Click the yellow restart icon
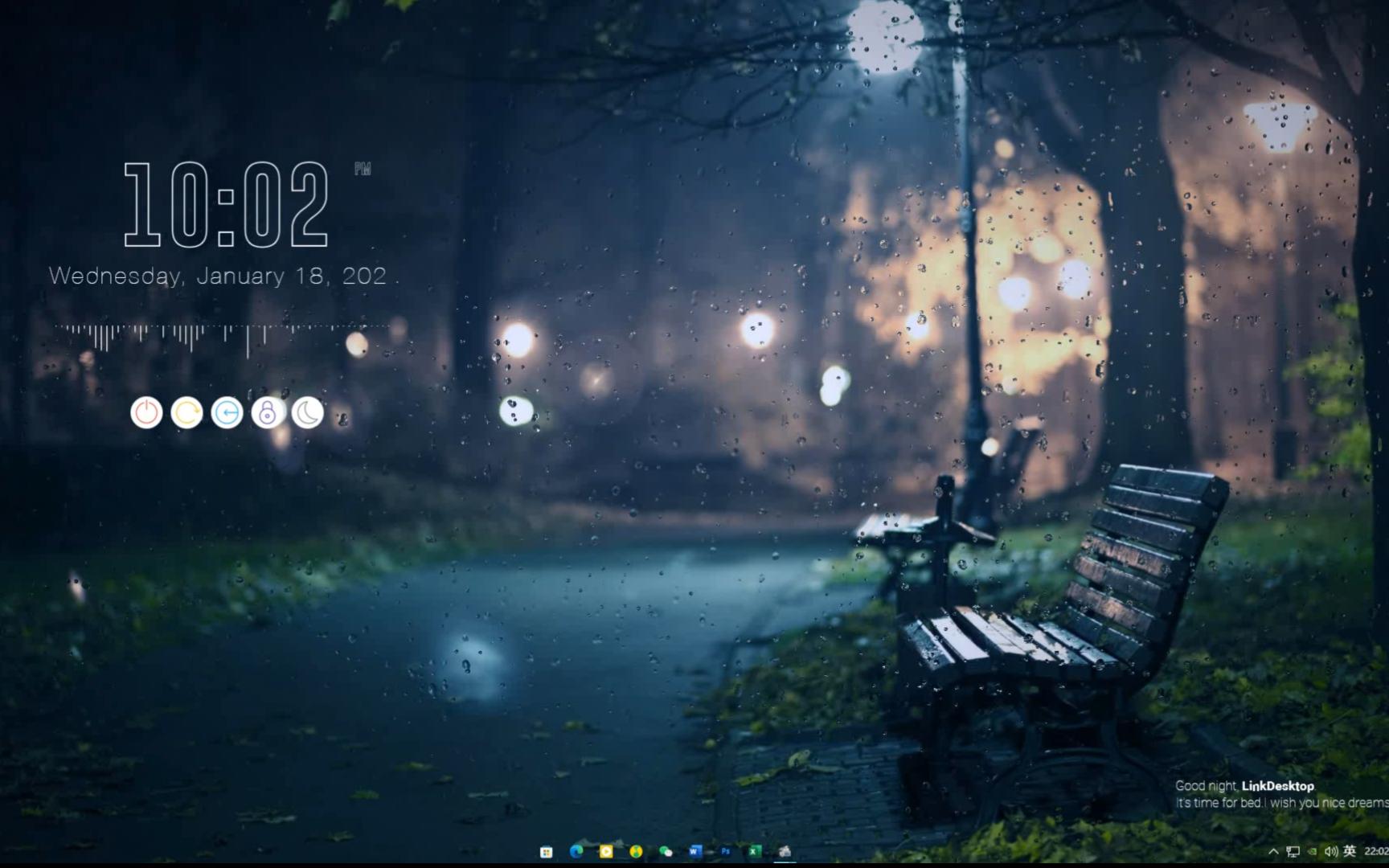 point(186,413)
